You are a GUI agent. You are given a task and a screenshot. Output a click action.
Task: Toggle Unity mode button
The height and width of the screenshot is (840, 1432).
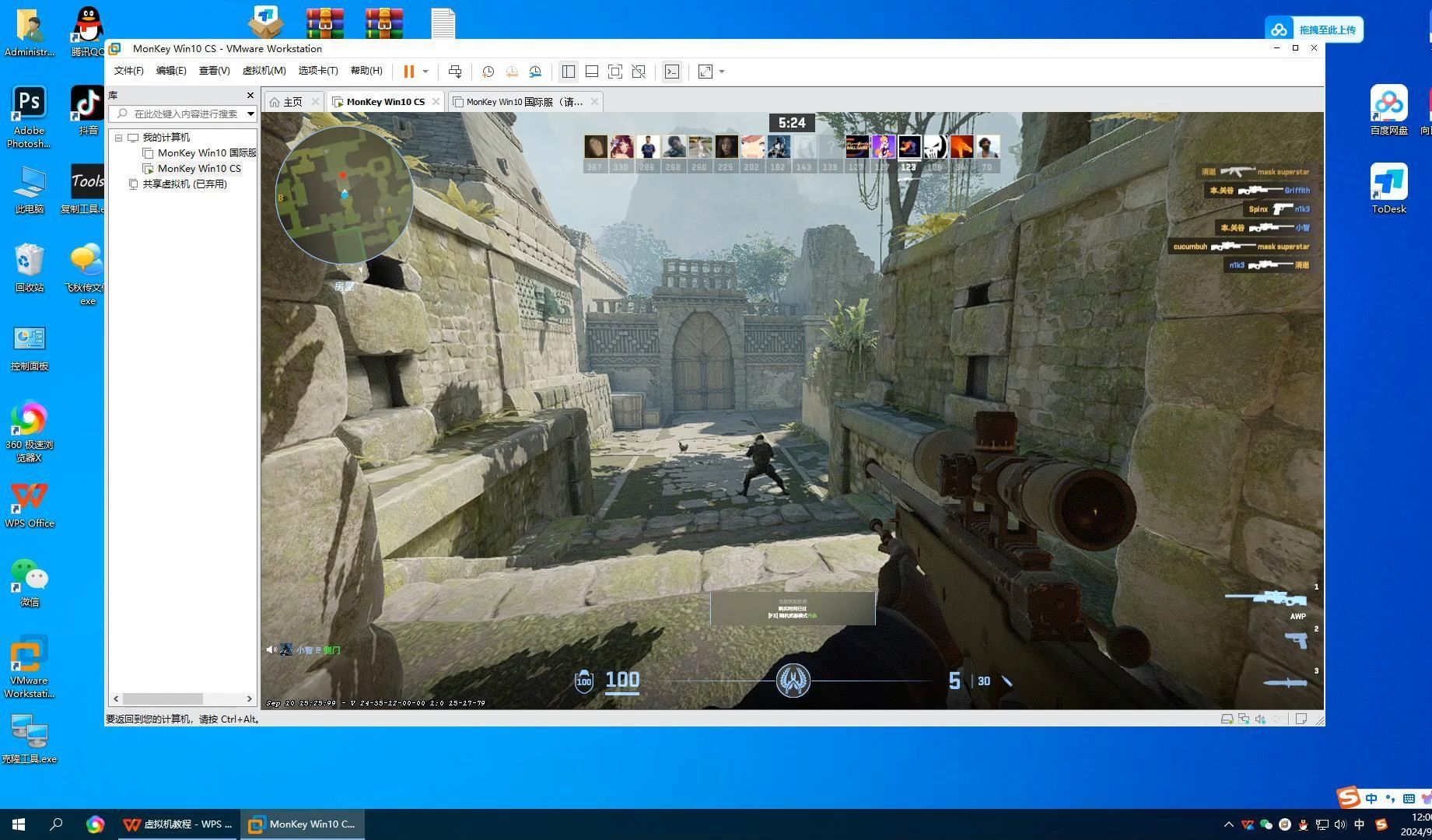639,72
